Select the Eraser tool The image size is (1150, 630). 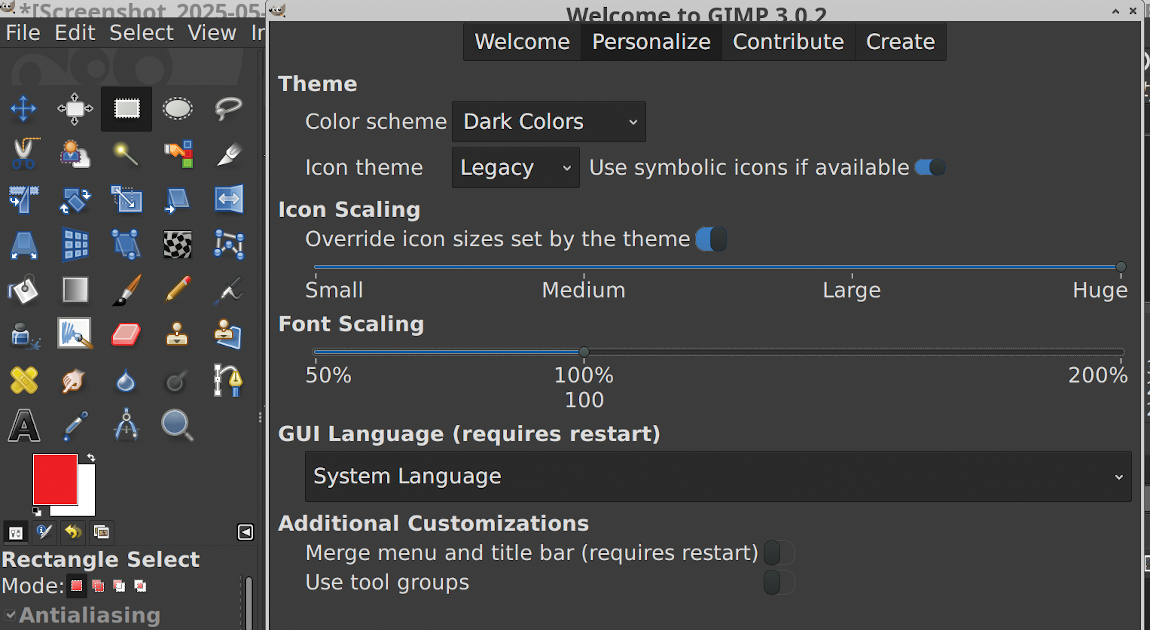126,335
